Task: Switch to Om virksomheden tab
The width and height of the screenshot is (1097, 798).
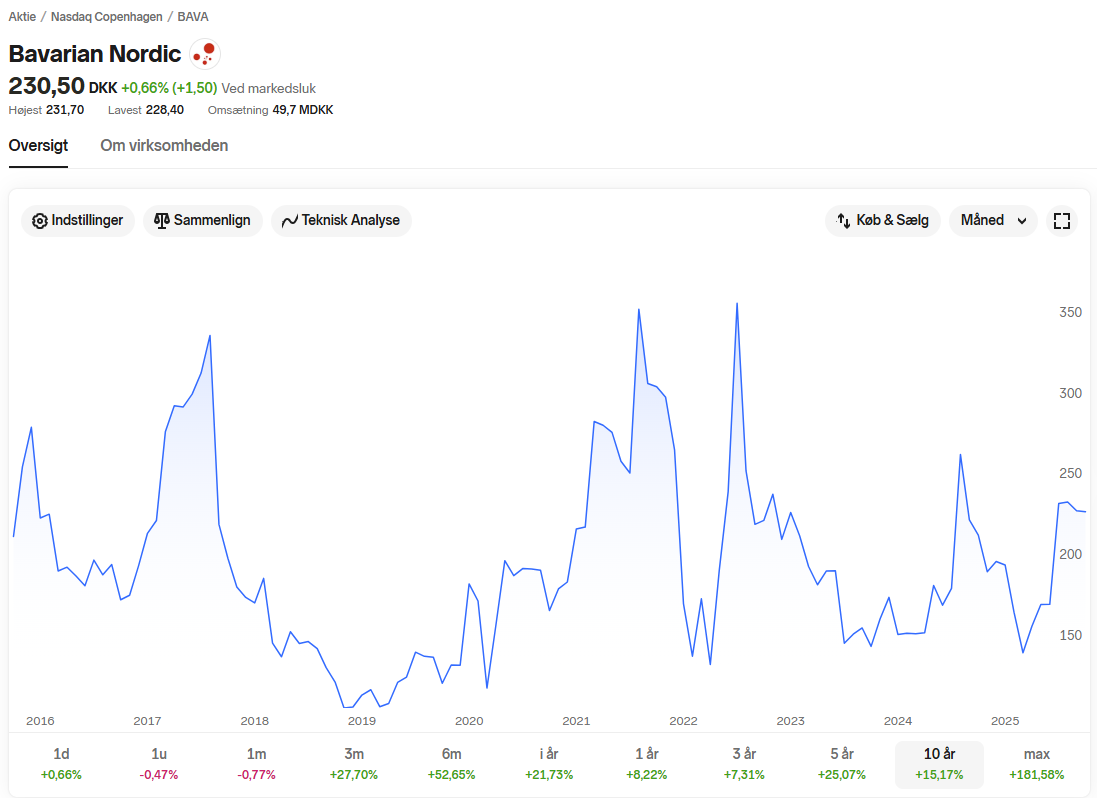Action: (x=164, y=145)
